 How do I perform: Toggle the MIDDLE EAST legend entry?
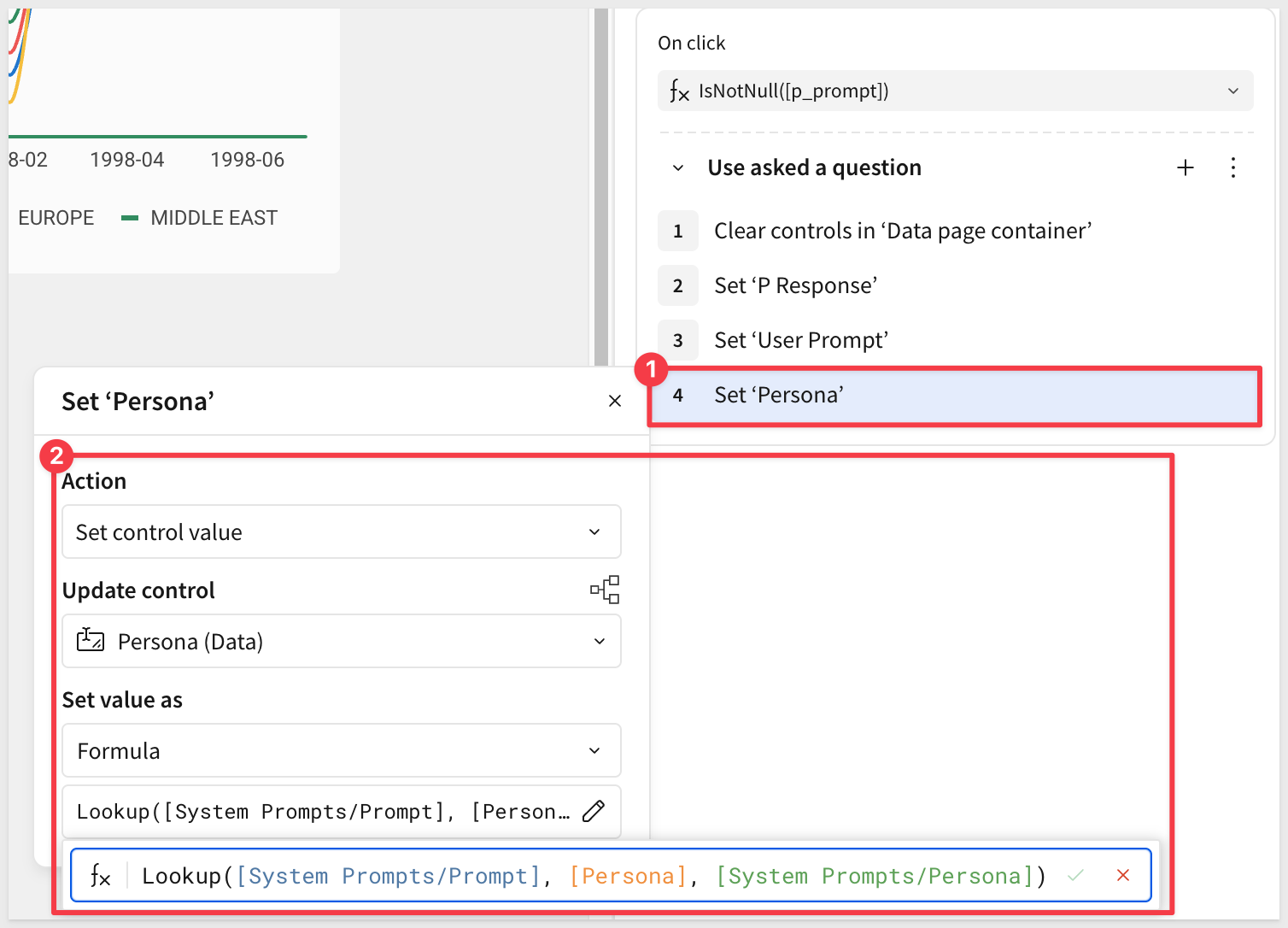coord(201,218)
